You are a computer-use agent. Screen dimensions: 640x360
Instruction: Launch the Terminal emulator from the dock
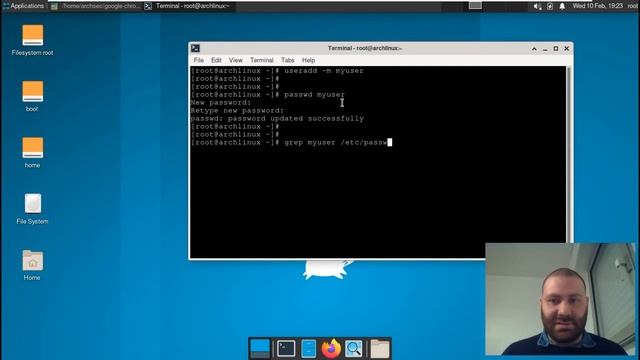[x=286, y=349]
